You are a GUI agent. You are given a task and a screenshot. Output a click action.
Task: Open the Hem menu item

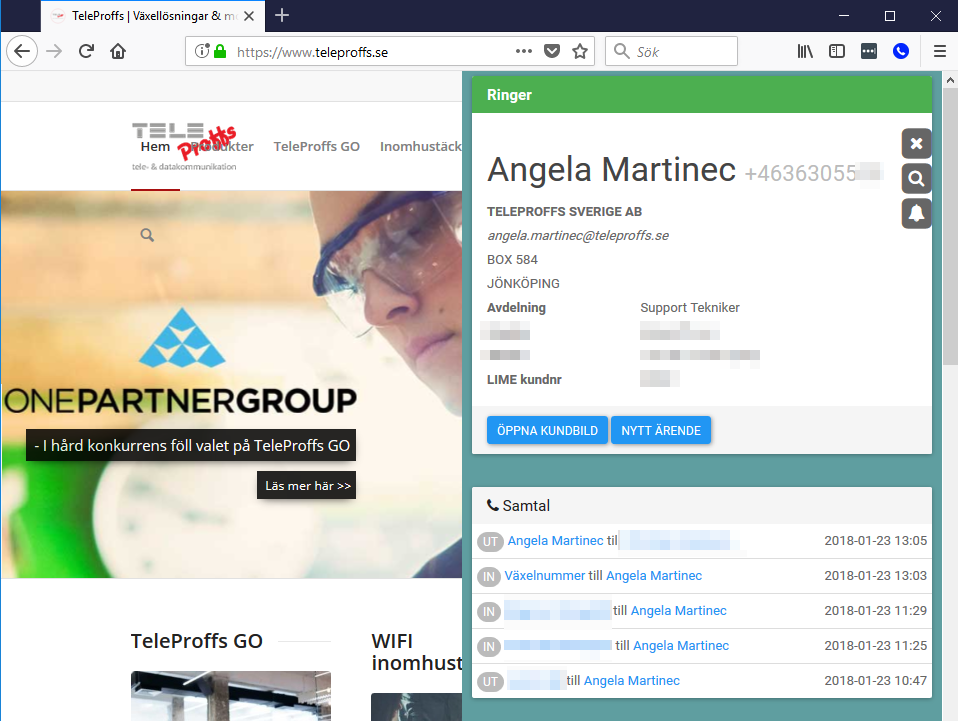155,147
